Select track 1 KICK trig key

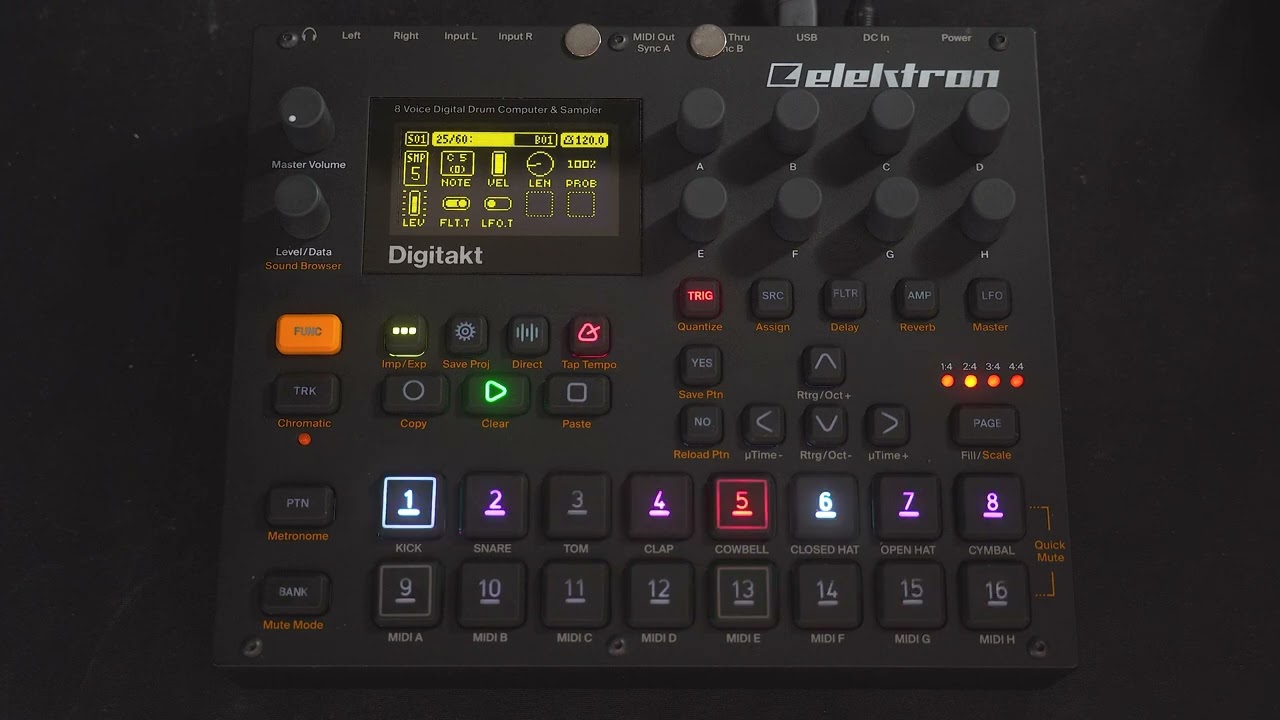(409, 503)
